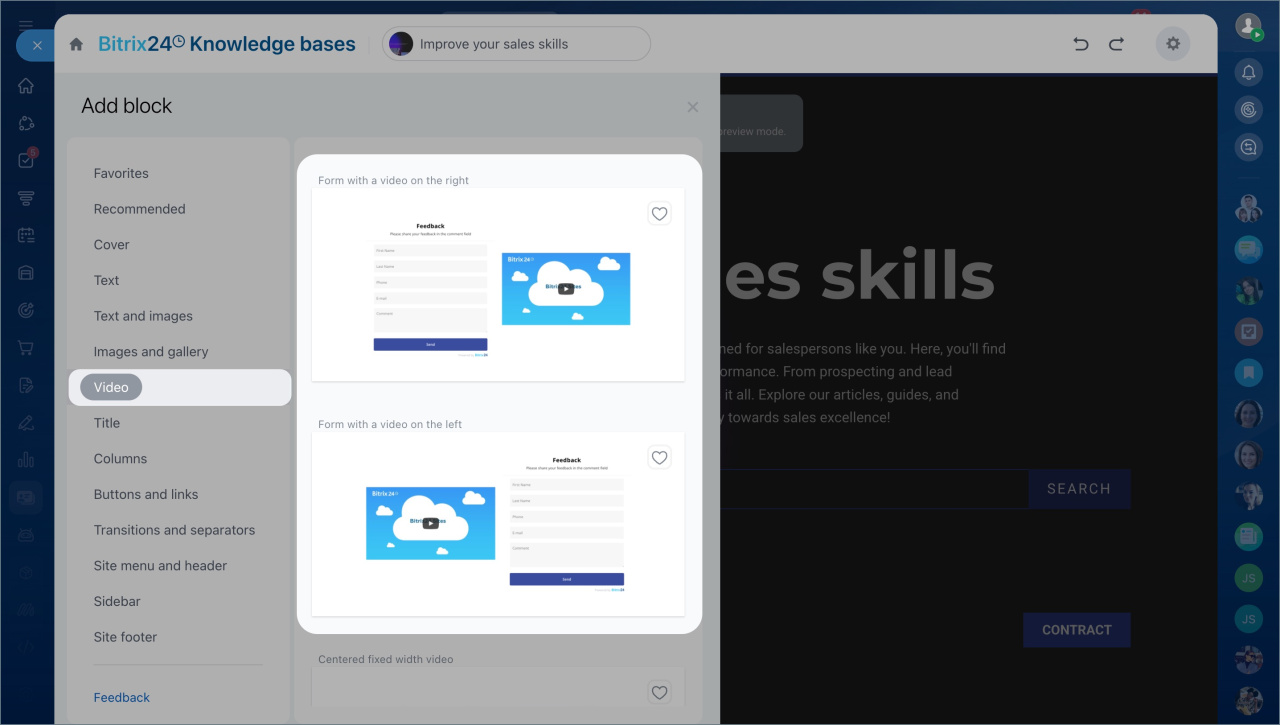Open the Text and images category
Image resolution: width=1280 pixels, height=725 pixels.
[x=143, y=316]
